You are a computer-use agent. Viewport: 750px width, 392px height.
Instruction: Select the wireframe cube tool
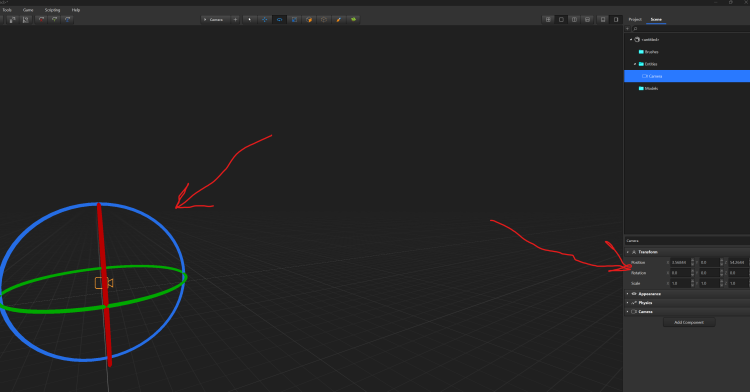pos(324,20)
